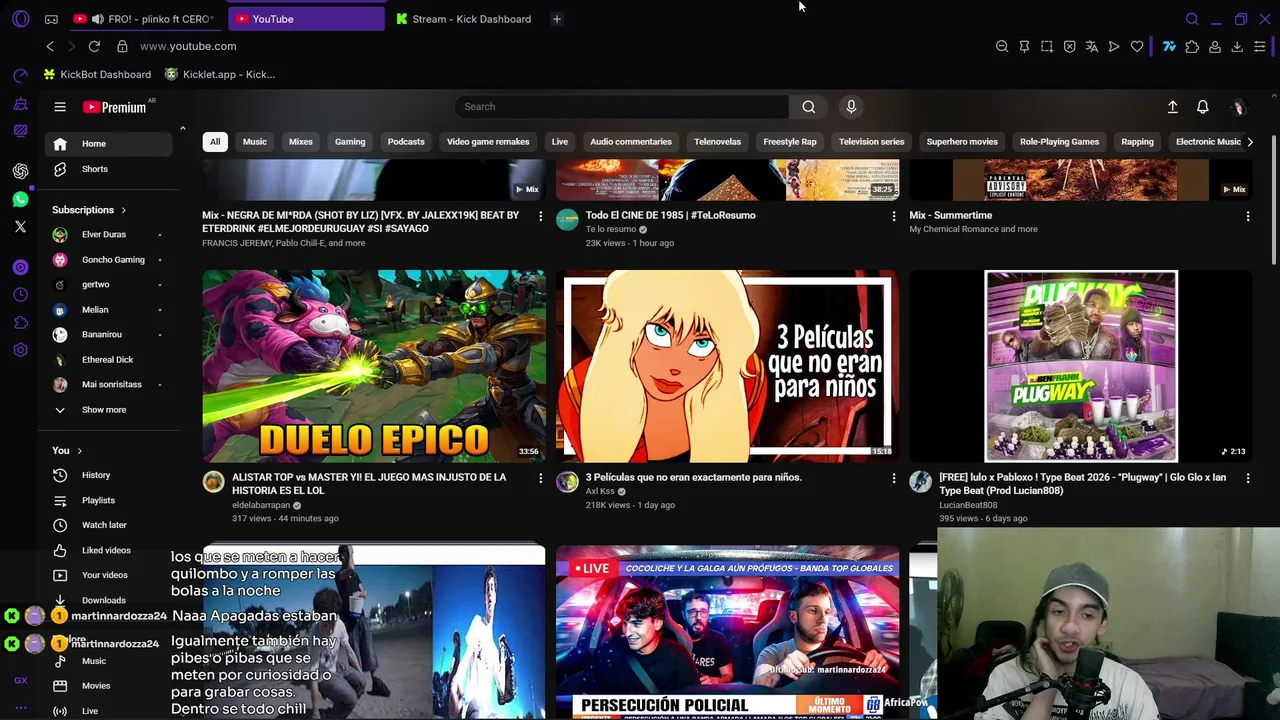Open the Opera easy setup menu icon
Viewport: 1280px width, 720px height.
coord(1259,47)
